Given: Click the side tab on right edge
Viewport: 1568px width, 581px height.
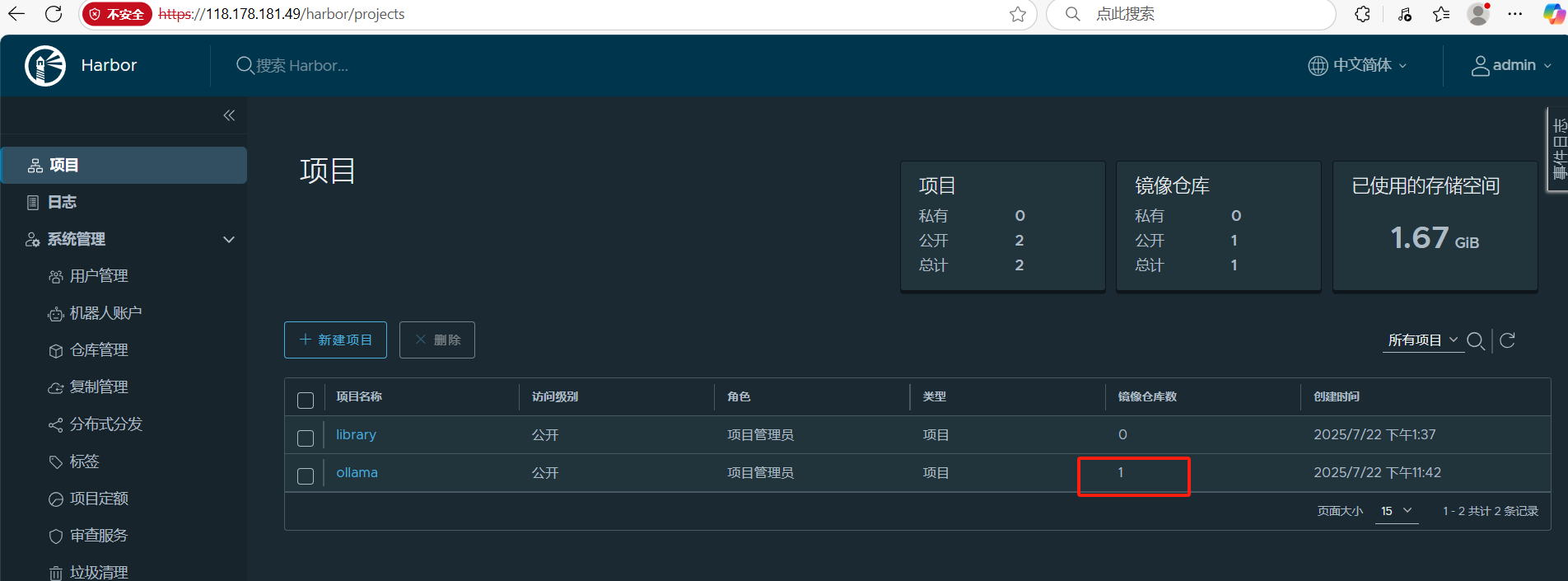Looking at the screenshot, I should 1558,150.
